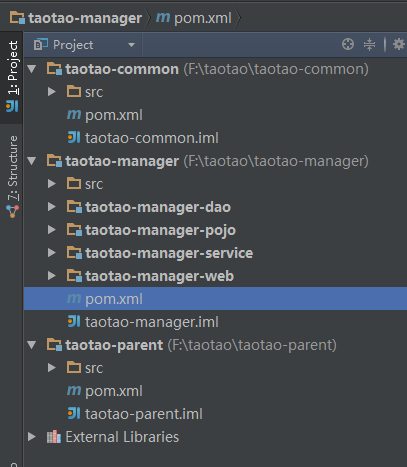Collapse the taotao-common module node
This screenshot has width=407, height=467.
[32, 69]
